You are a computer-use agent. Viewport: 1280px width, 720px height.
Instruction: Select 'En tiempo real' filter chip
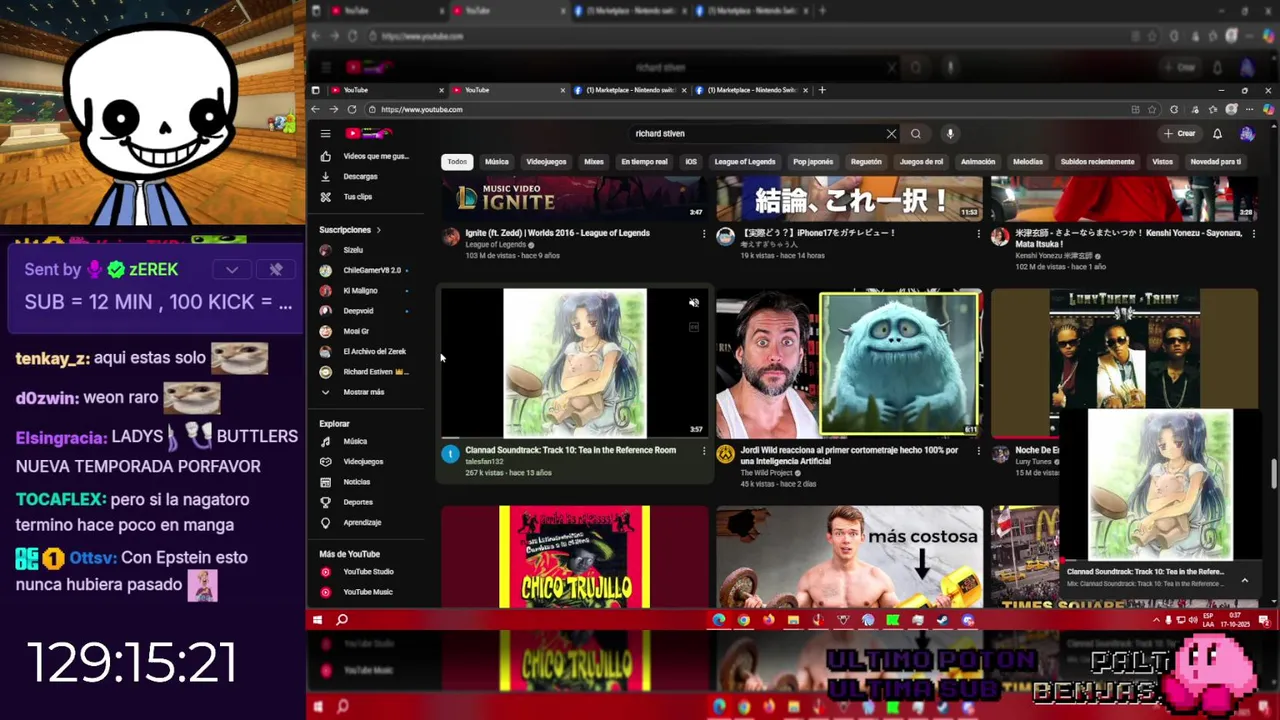pos(644,162)
